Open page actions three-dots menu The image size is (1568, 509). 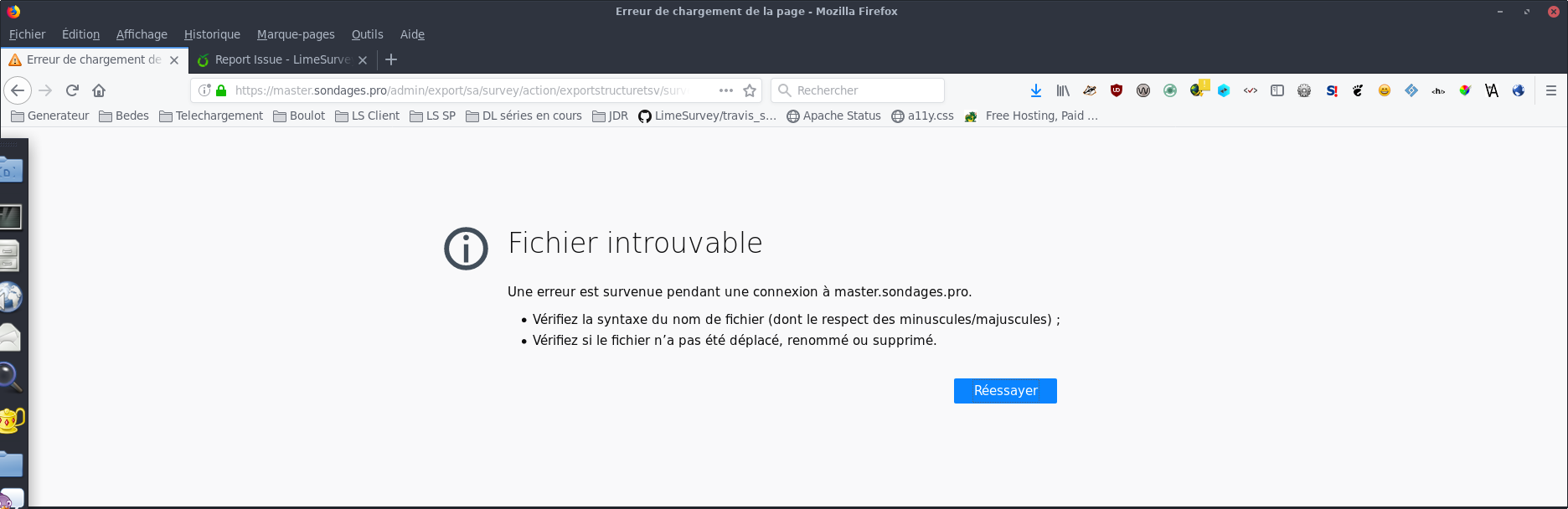[x=726, y=90]
